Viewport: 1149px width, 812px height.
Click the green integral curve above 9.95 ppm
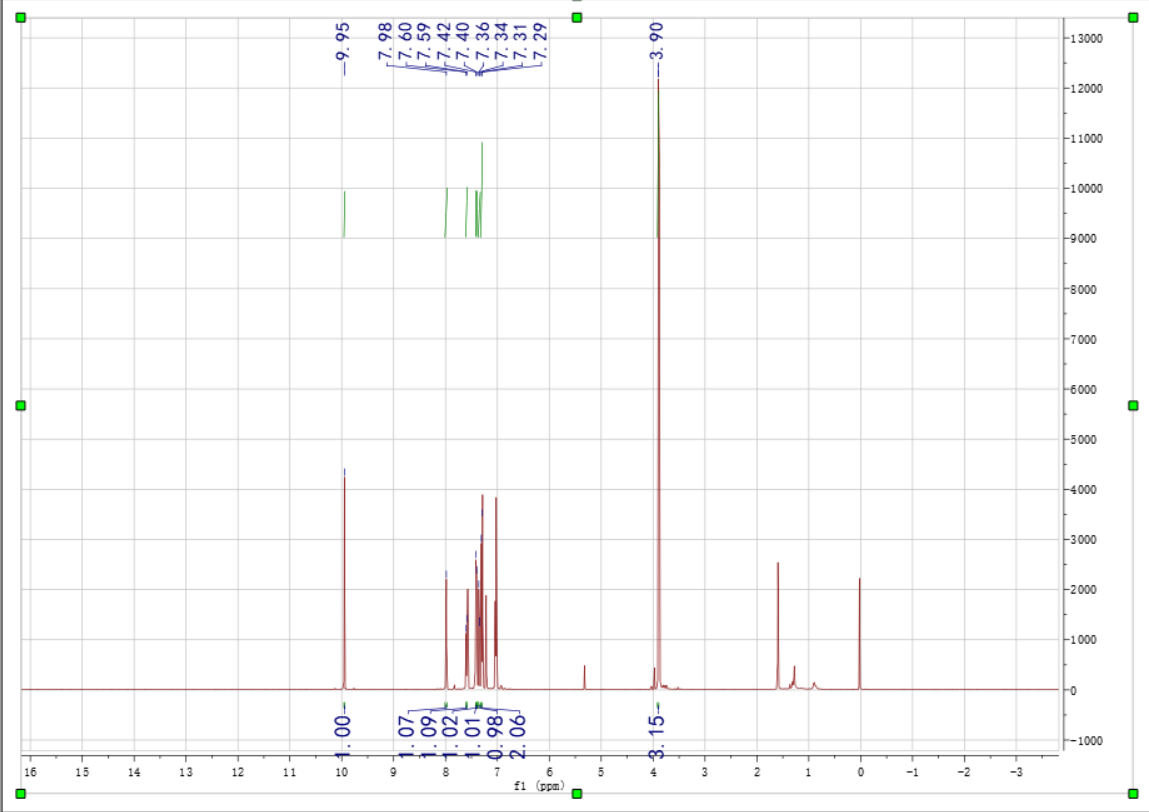(x=344, y=214)
